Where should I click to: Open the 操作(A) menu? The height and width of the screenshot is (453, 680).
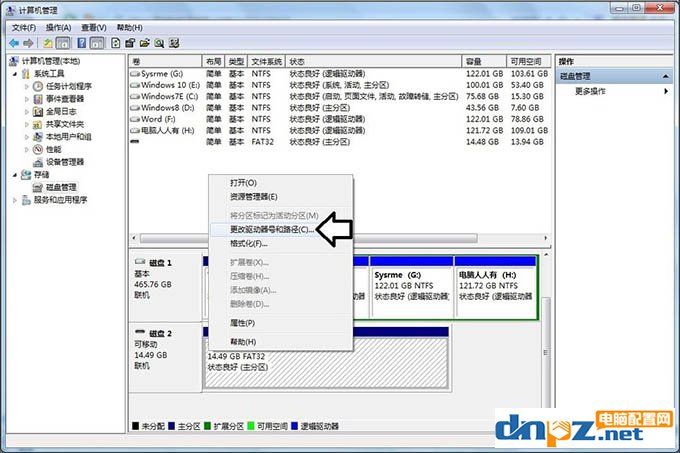coord(59,28)
